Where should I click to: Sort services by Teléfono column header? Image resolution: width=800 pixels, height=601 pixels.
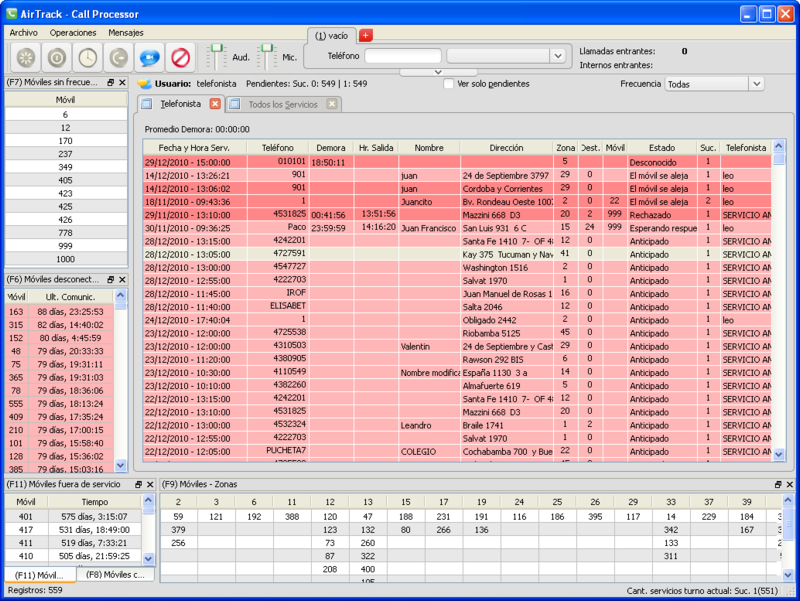(x=278, y=148)
